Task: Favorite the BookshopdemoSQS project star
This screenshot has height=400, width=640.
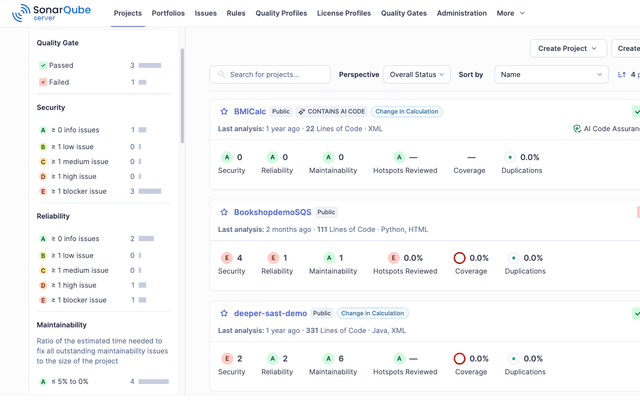Action: [x=224, y=212]
